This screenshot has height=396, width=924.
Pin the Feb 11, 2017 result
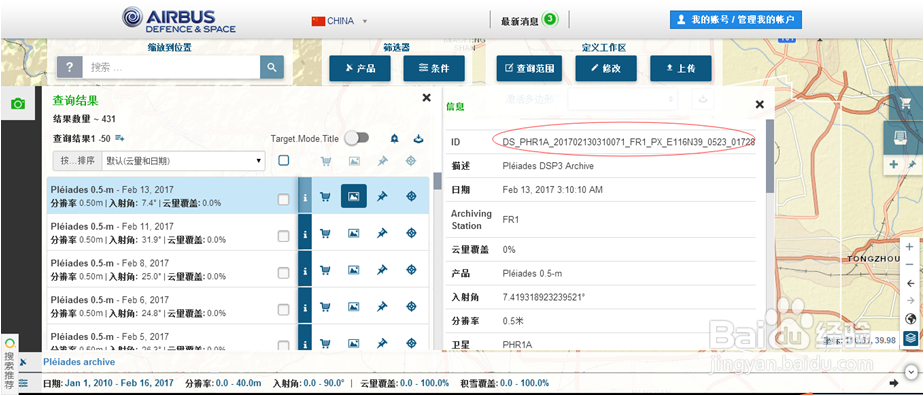pos(382,233)
